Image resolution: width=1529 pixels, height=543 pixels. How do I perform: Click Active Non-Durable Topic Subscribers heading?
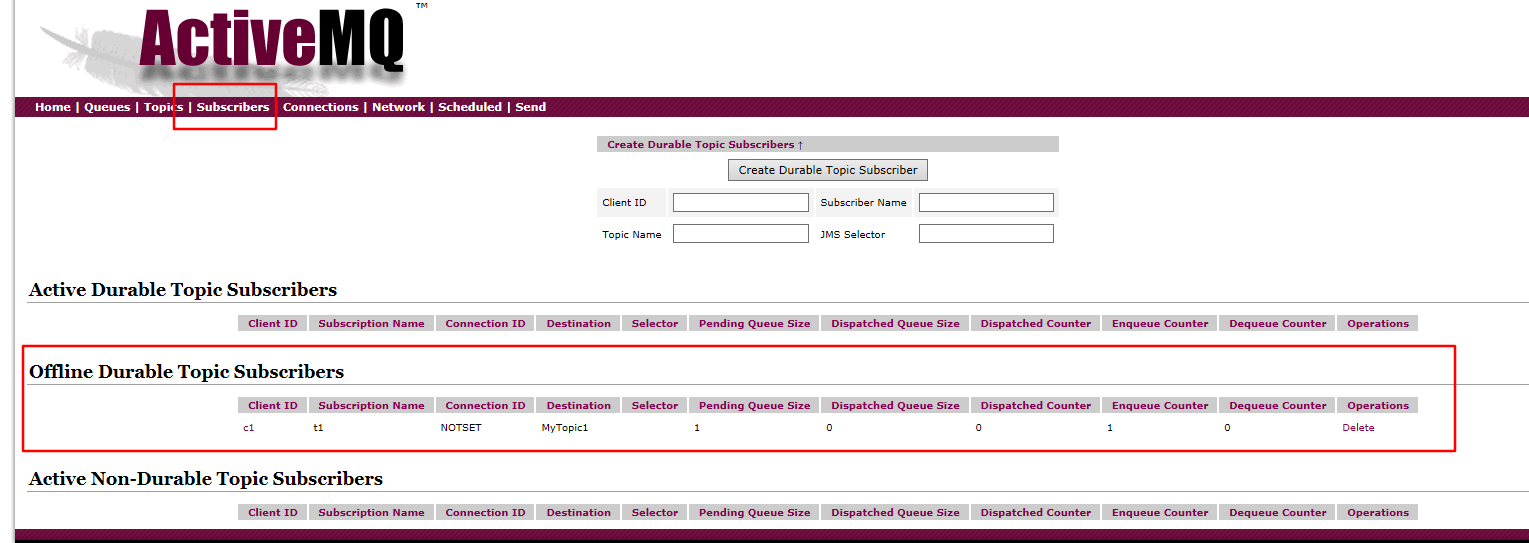pyautogui.click(x=206, y=479)
